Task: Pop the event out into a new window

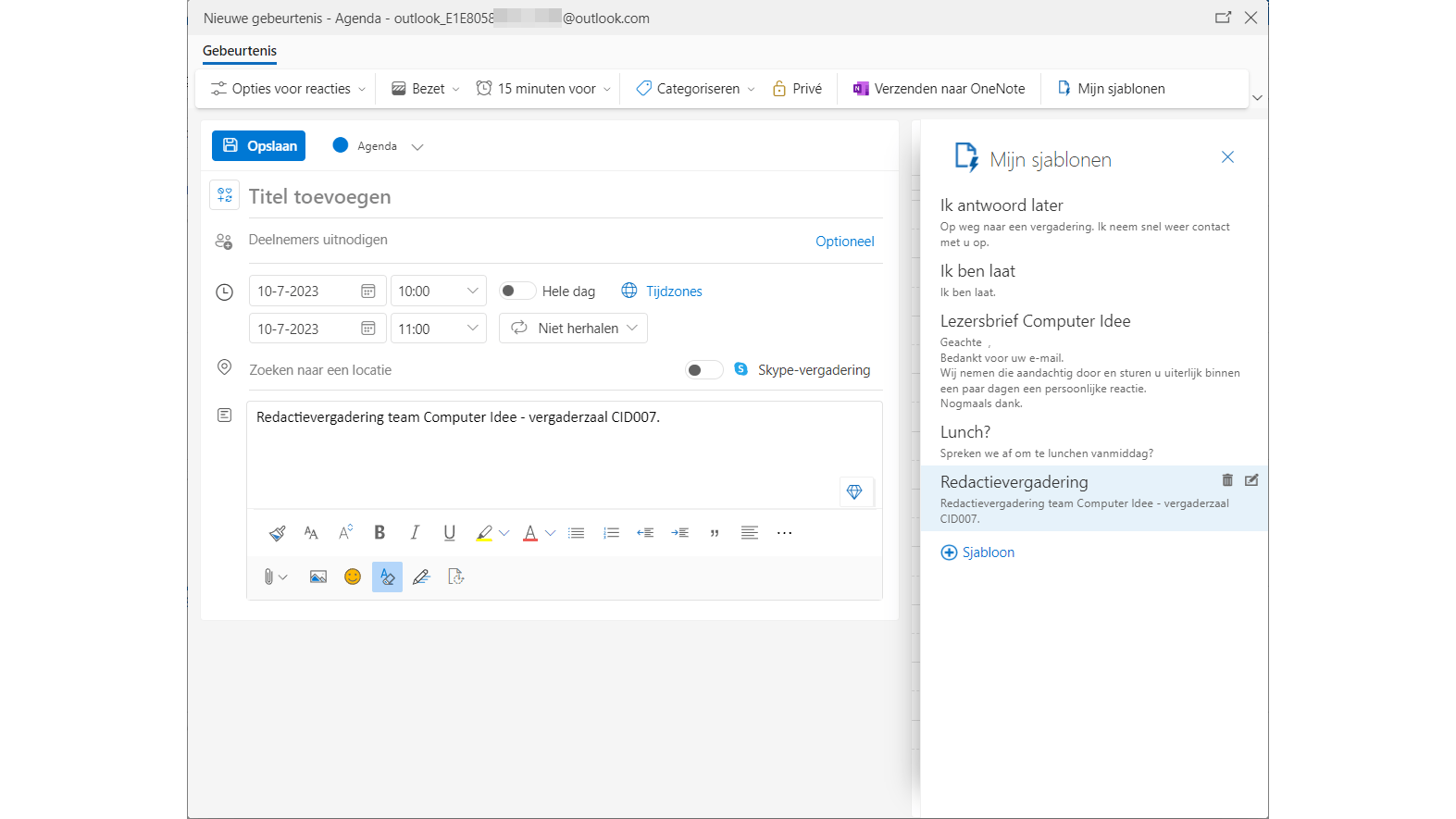Action: (1224, 18)
